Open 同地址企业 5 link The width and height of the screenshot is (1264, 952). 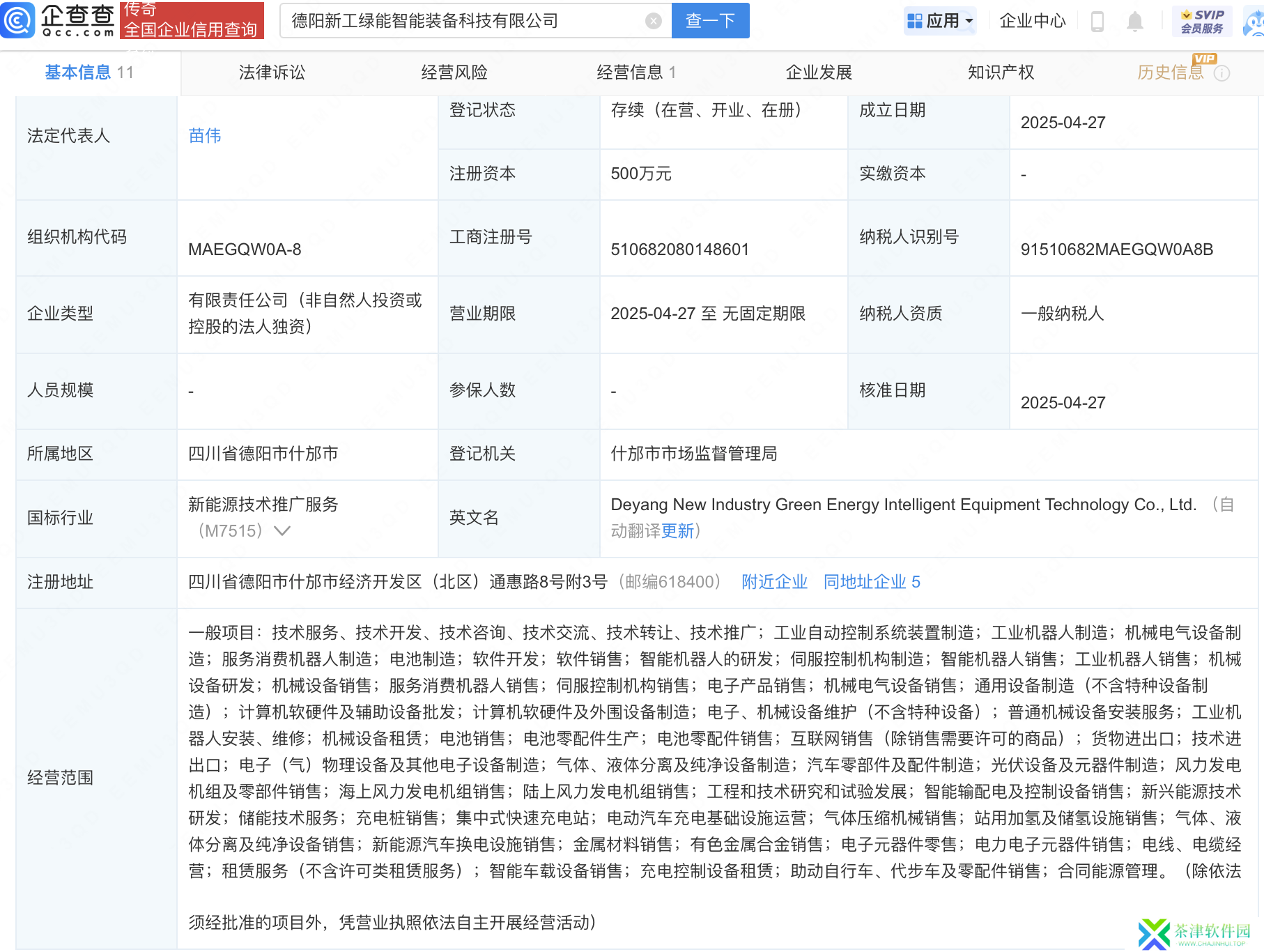tap(872, 582)
